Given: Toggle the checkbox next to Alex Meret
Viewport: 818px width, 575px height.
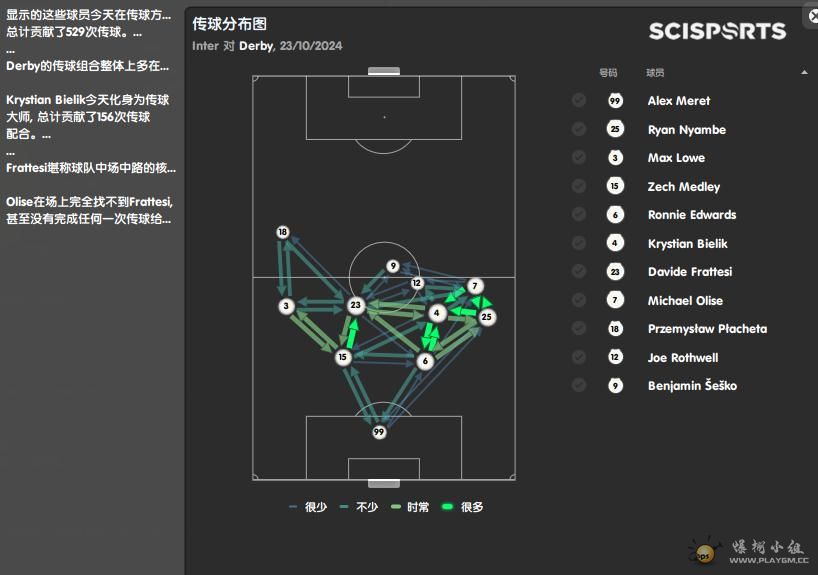Looking at the screenshot, I should click(x=579, y=101).
